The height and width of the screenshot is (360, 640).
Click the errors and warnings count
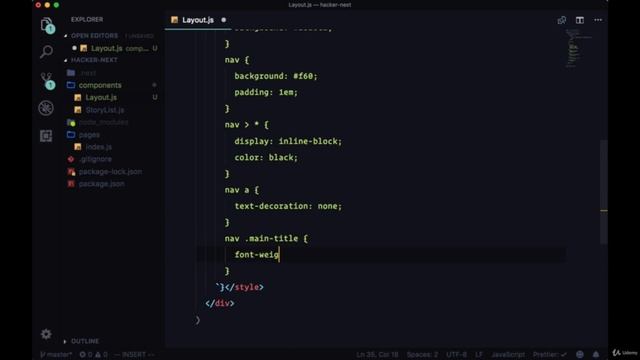(93, 354)
